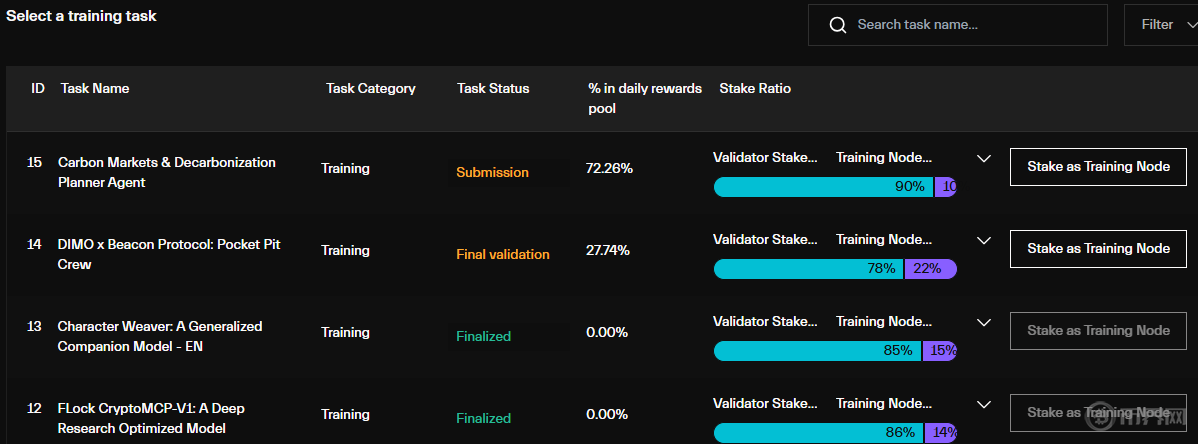Click disabled Stake button for Character Weaver
This screenshot has height=444, width=1198.
pyautogui.click(x=1098, y=331)
